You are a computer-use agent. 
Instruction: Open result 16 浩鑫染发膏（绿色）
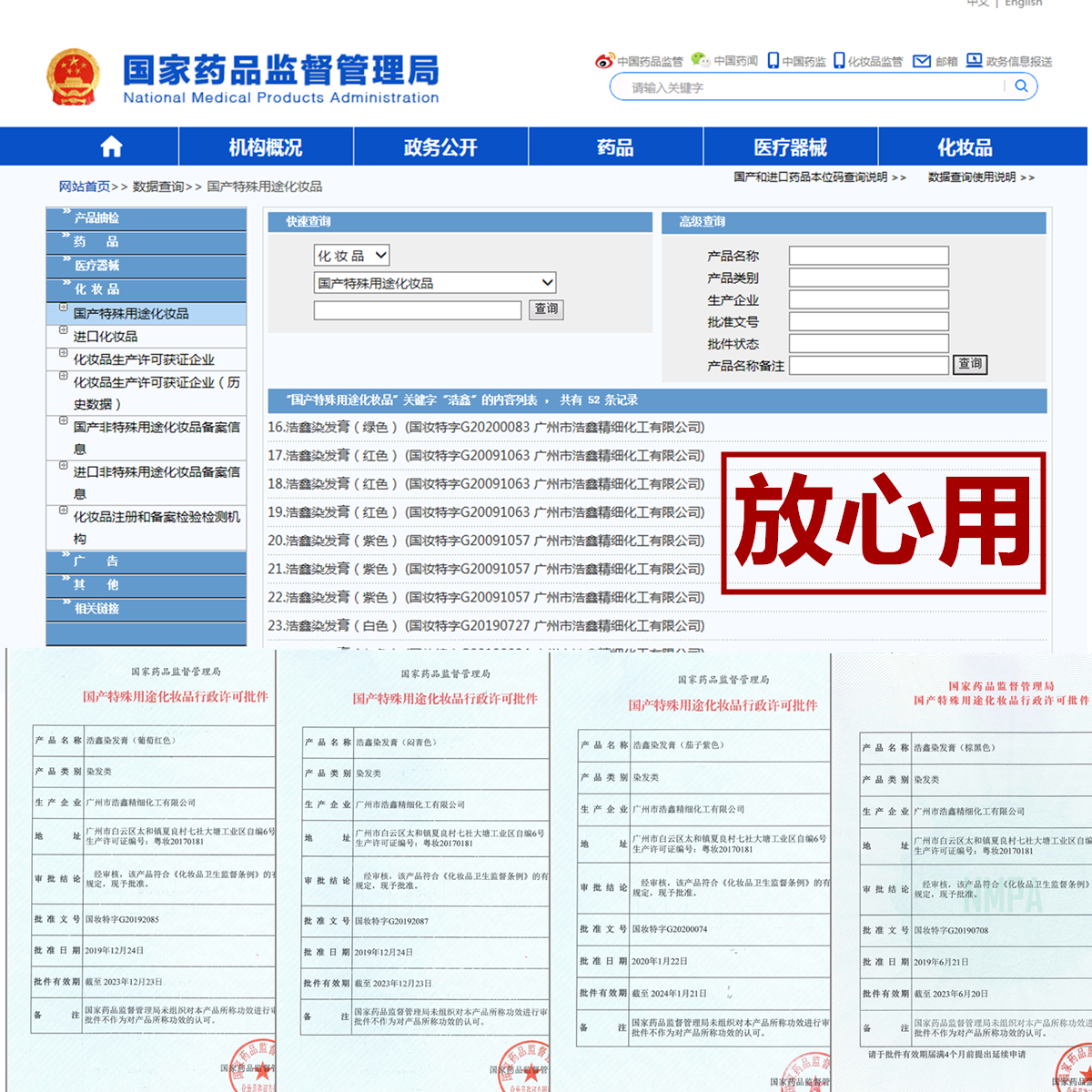coord(486,427)
